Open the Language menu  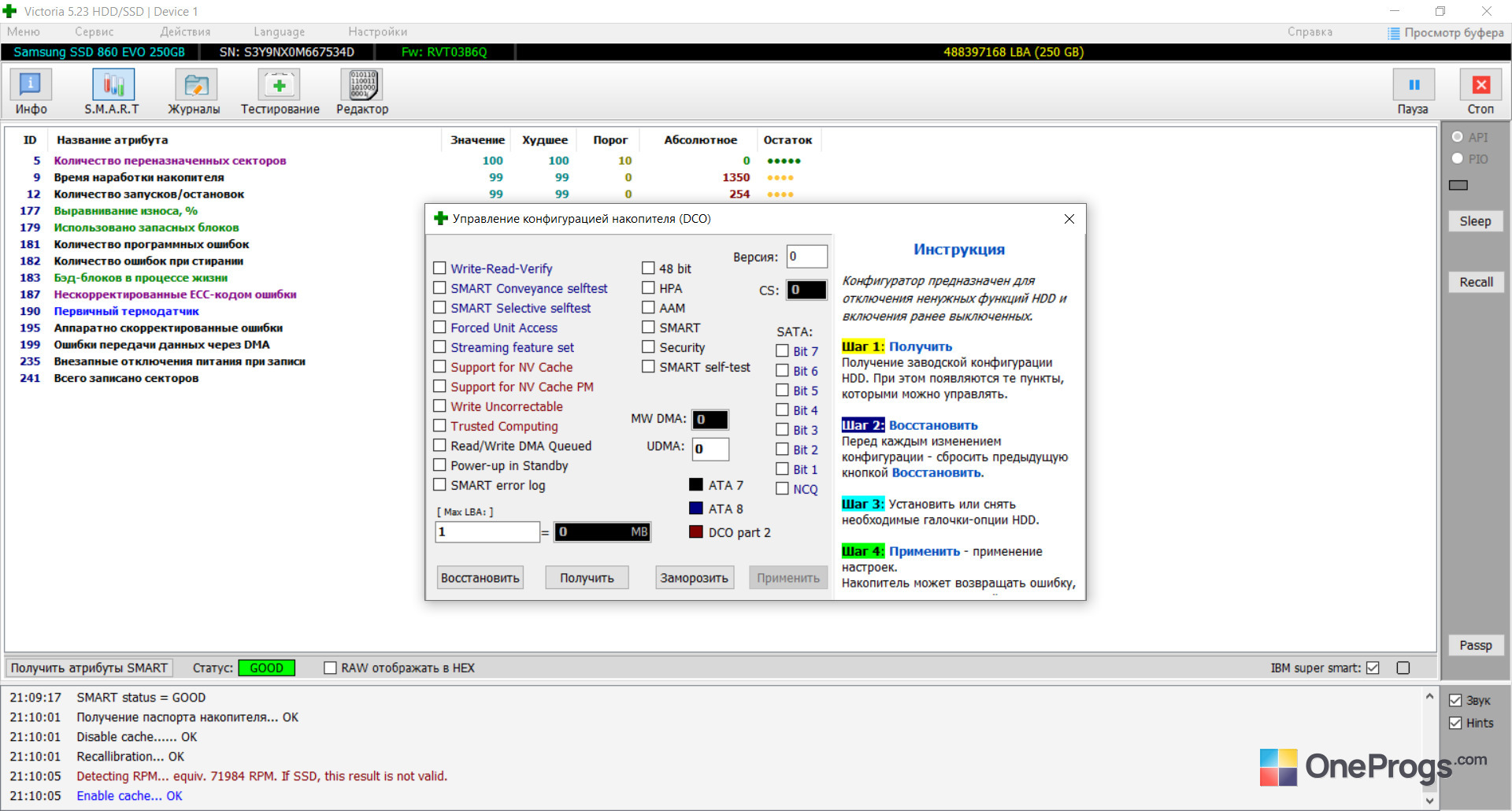280,32
